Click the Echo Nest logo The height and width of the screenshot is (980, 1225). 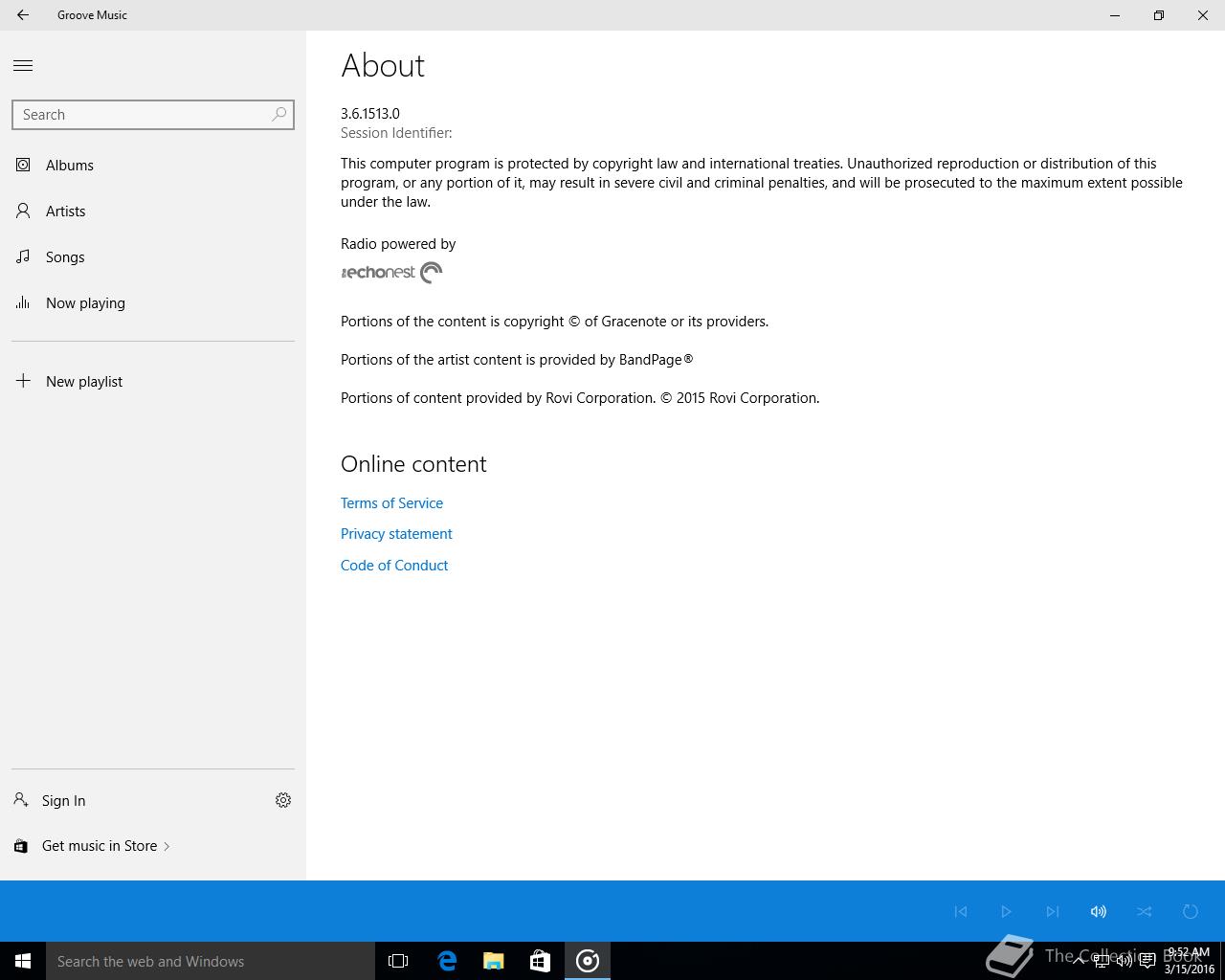(391, 273)
